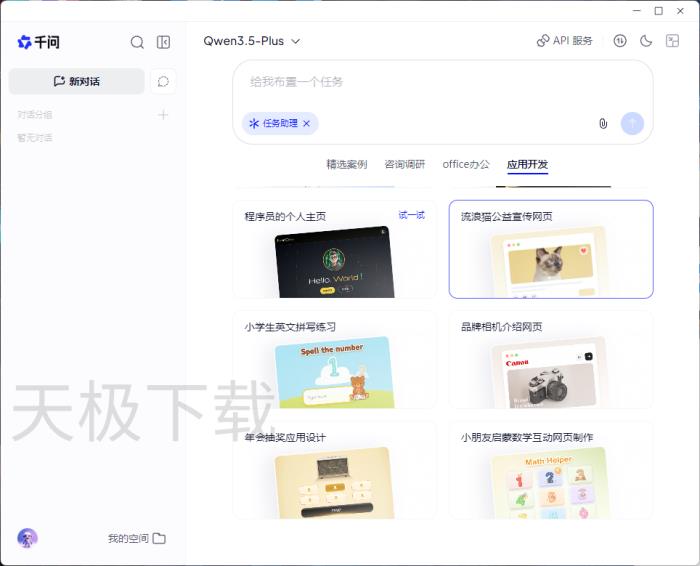Toggle dark mode with moon icon
The height and width of the screenshot is (566, 700).
646,41
